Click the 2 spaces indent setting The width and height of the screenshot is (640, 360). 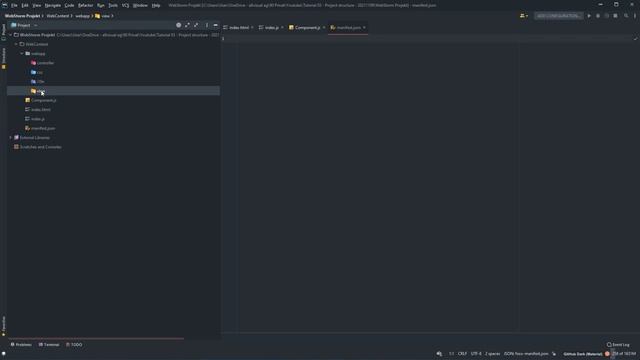[492, 354]
